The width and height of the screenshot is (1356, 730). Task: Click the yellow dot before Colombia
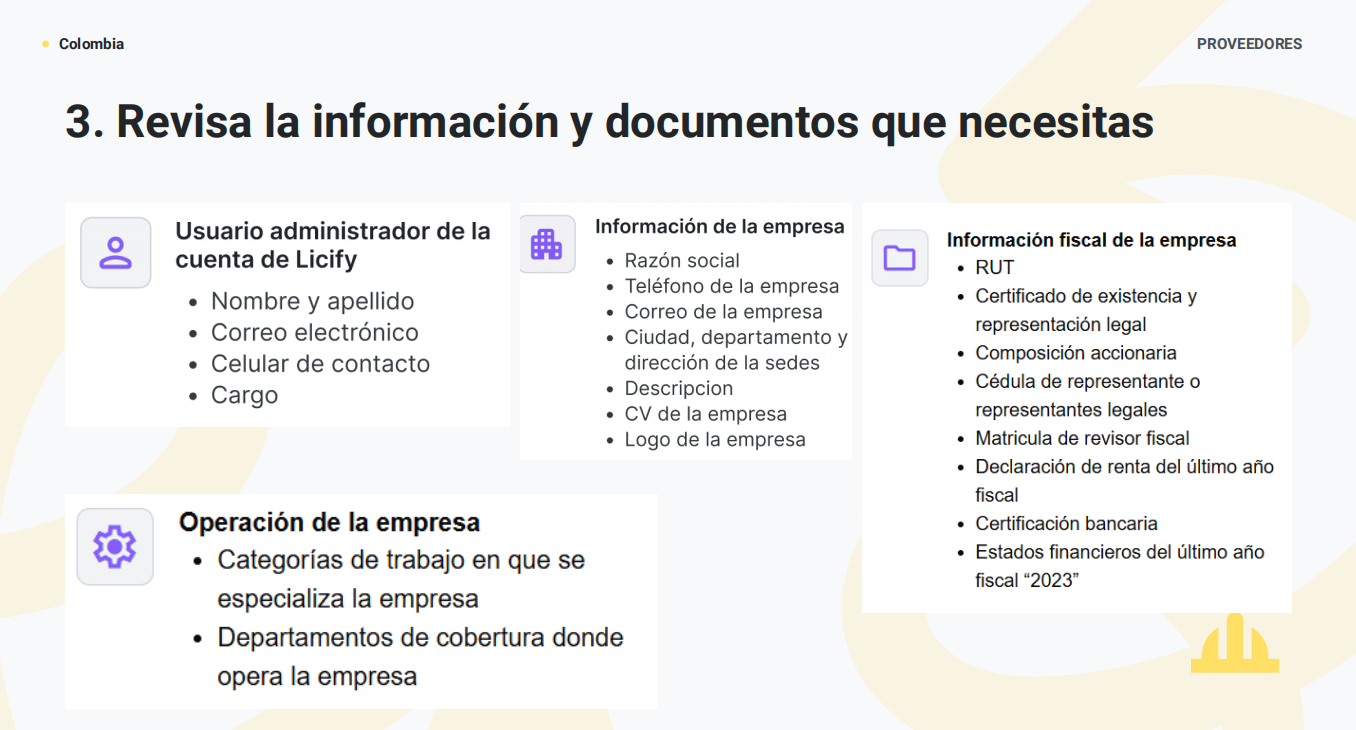tap(46, 44)
